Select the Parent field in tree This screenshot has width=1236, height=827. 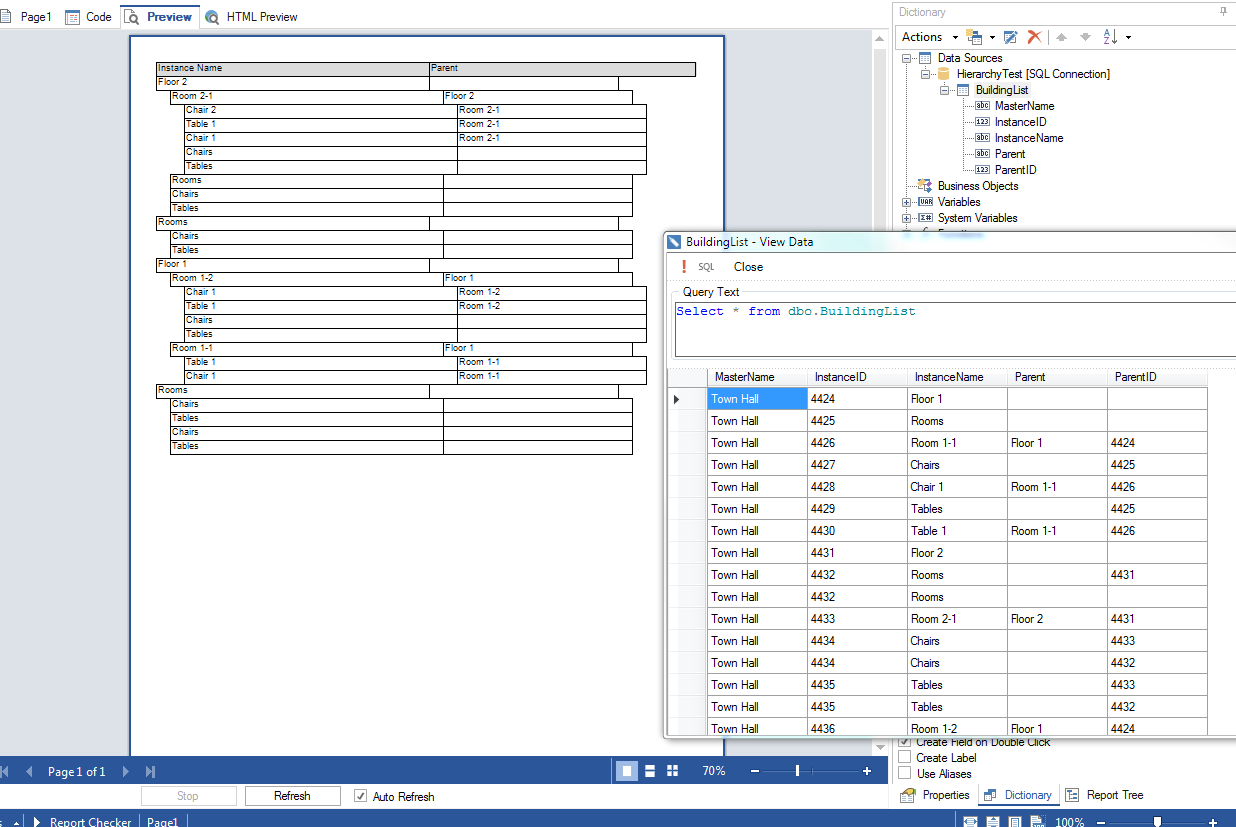pyautogui.click(x=1010, y=154)
